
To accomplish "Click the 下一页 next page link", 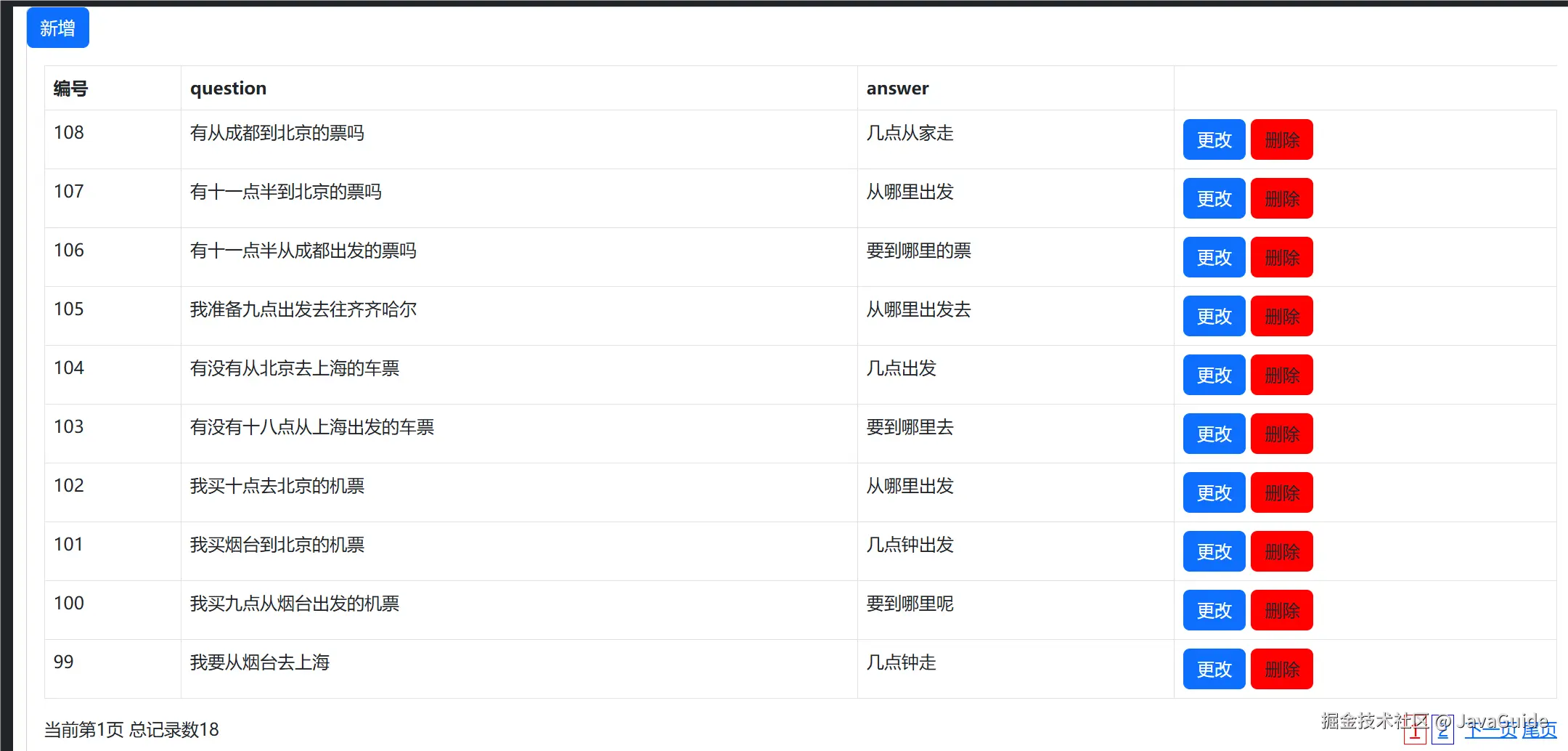I will coord(1491,730).
